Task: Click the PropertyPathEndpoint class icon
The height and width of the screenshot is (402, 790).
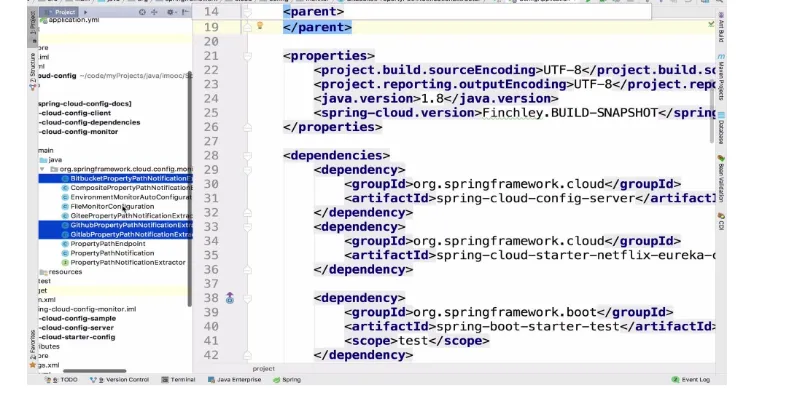Action: coord(65,244)
